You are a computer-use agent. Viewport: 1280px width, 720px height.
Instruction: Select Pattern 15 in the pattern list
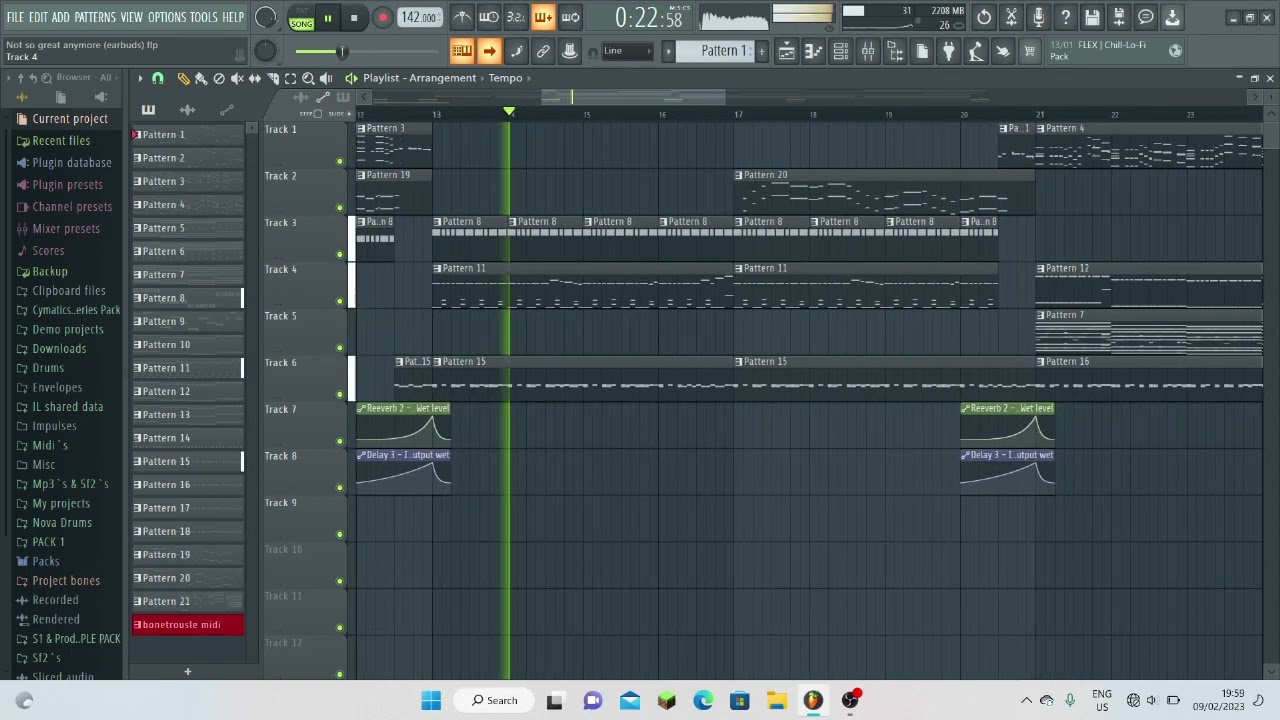(188, 461)
